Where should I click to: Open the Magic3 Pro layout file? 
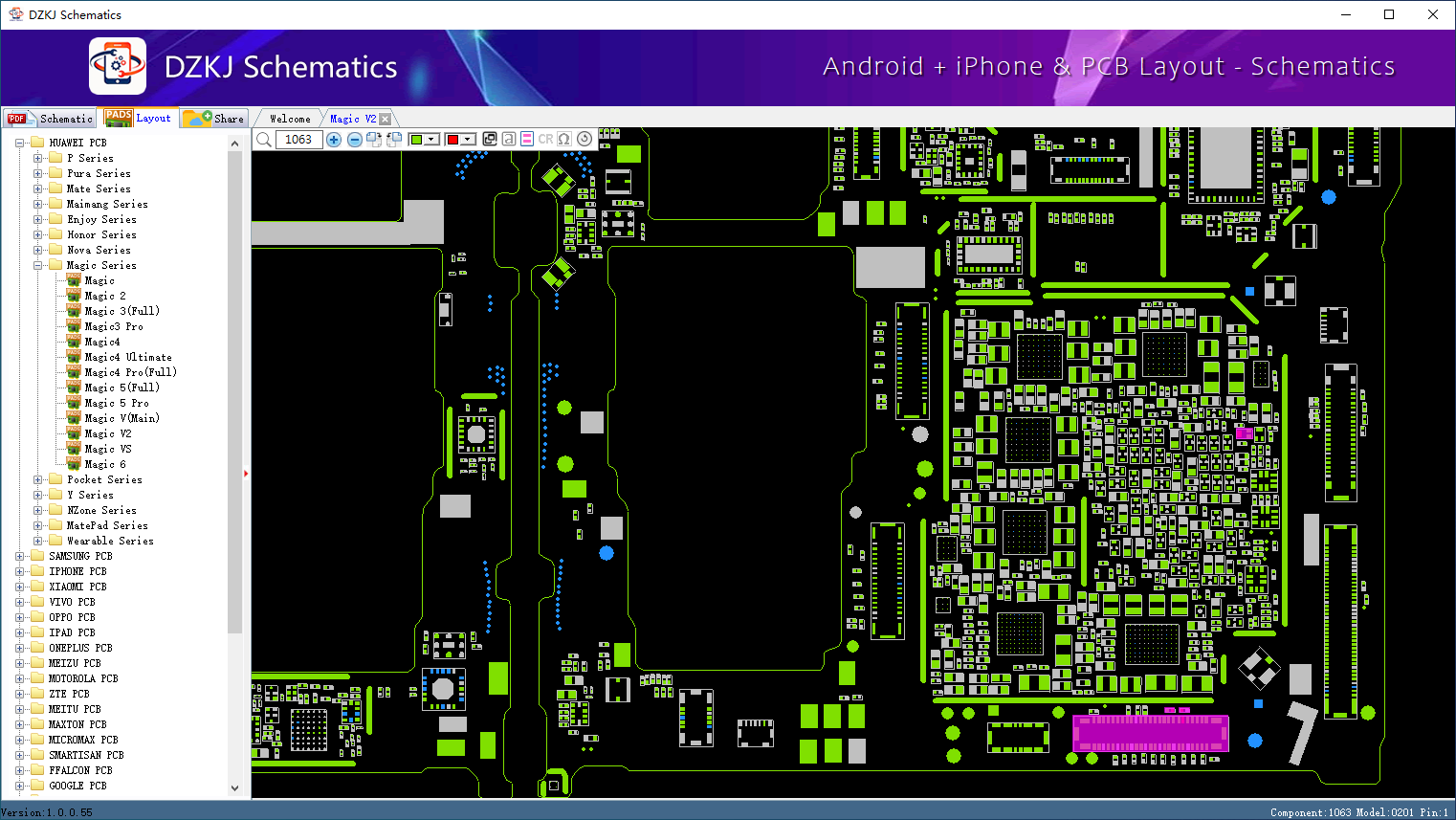pos(114,326)
